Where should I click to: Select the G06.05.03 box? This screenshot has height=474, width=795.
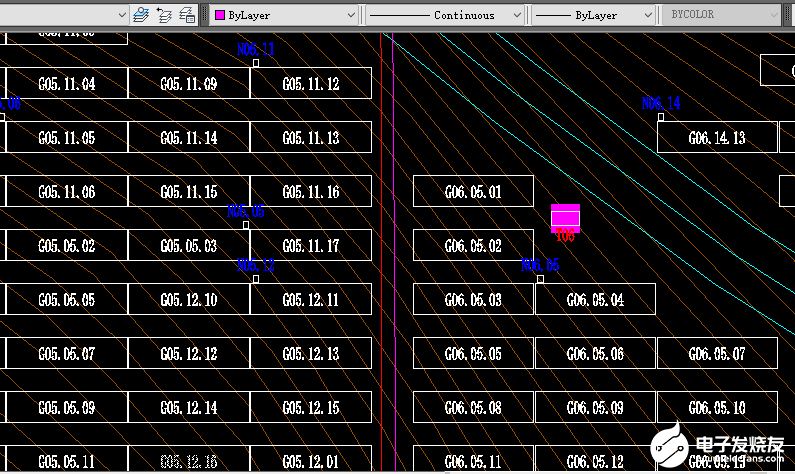pyautogui.click(x=473, y=299)
